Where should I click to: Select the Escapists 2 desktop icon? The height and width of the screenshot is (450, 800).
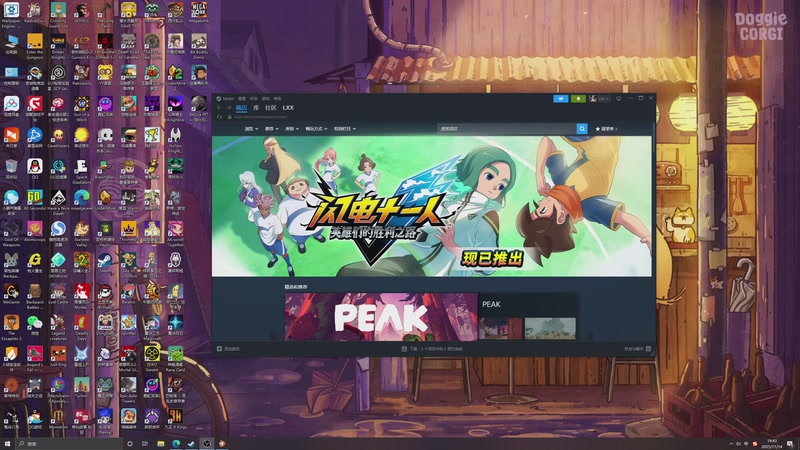click(11, 327)
